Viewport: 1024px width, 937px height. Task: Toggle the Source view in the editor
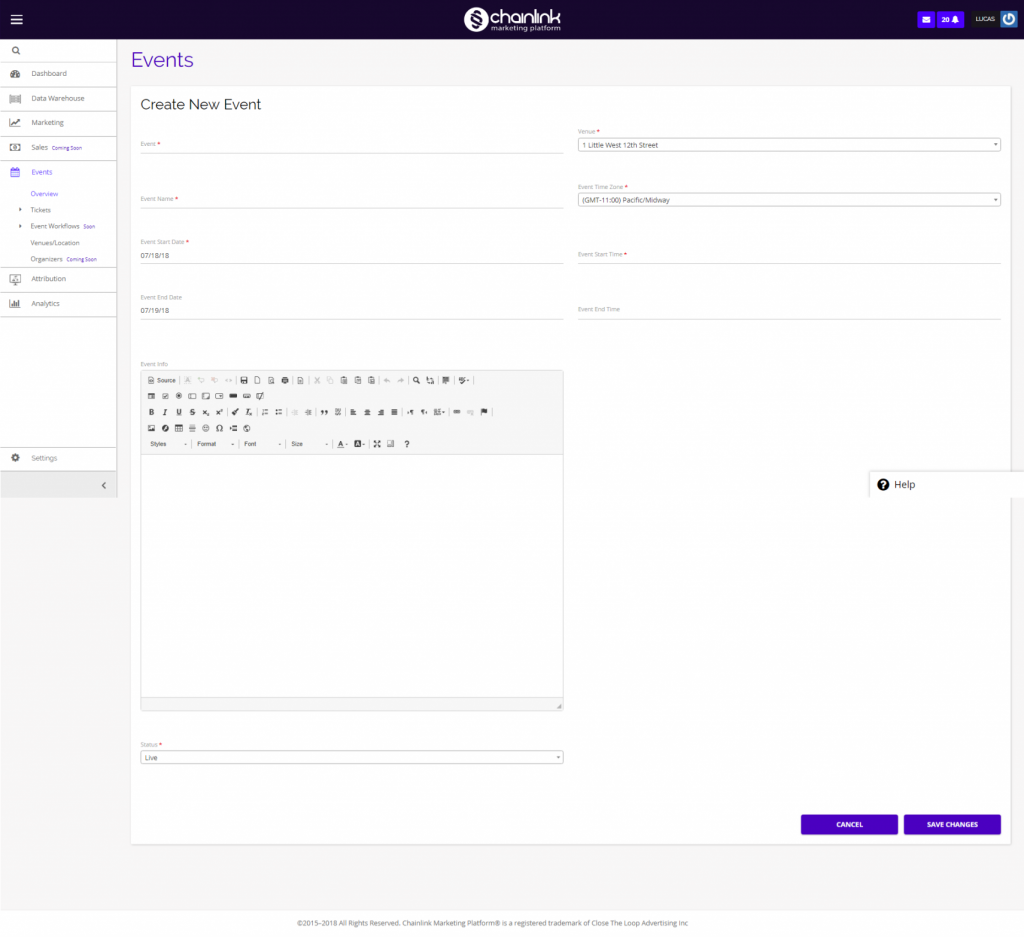[x=160, y=380]
